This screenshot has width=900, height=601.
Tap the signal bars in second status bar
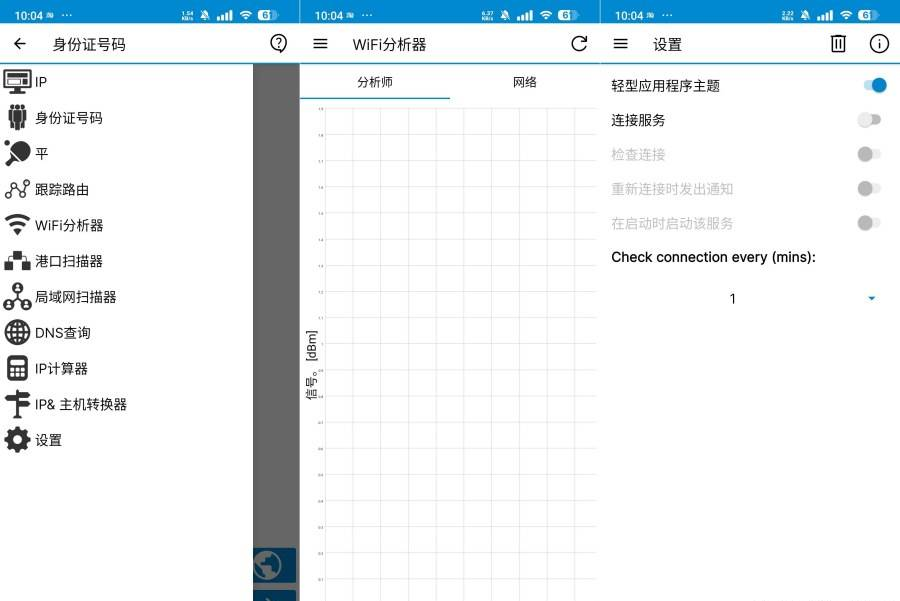[x=525, y=15]
